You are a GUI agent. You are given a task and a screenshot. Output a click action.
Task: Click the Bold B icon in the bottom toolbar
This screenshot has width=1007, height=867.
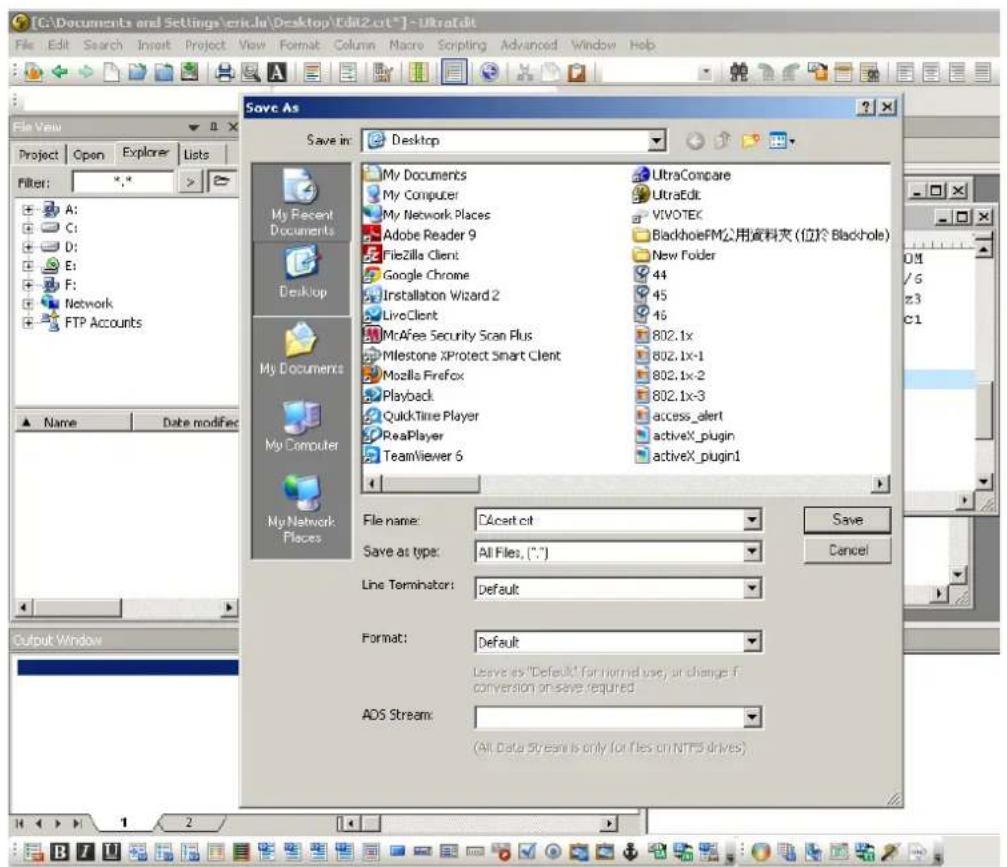tap(59, 852)
